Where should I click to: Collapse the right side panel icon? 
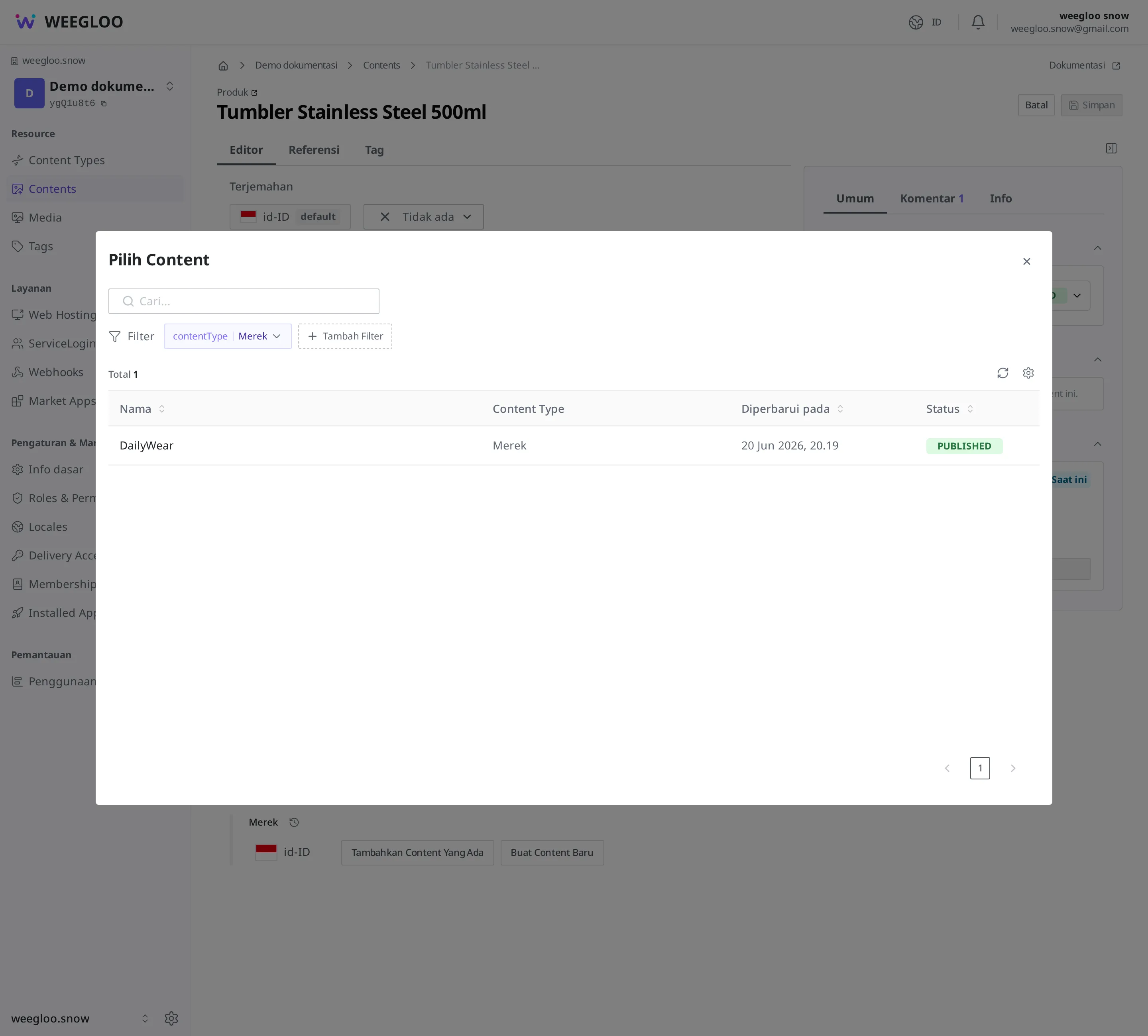click(1111, 149)
